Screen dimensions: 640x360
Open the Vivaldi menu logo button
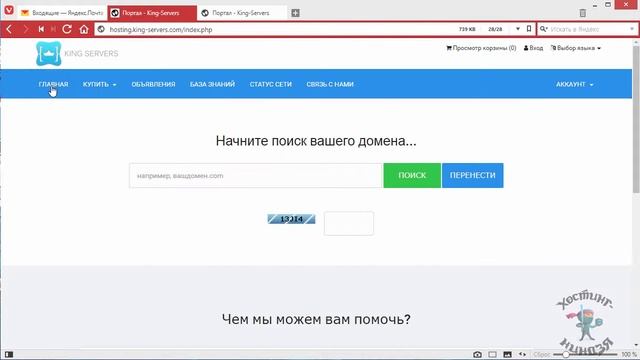click(9, 10)
